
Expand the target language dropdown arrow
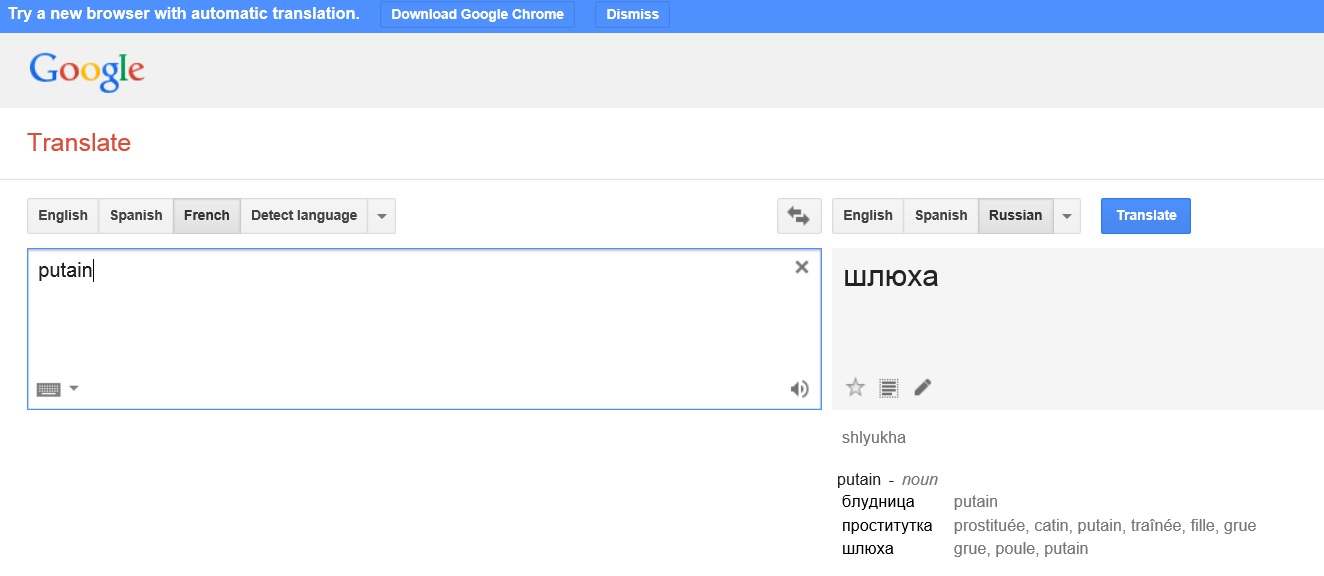1067,216
